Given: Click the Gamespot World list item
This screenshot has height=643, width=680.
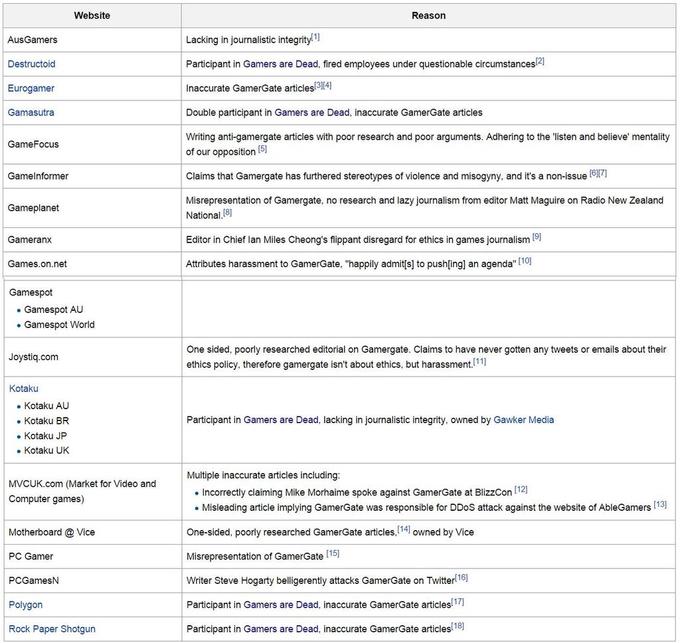Looking at the screenshot, I should [x=59, y=325].
